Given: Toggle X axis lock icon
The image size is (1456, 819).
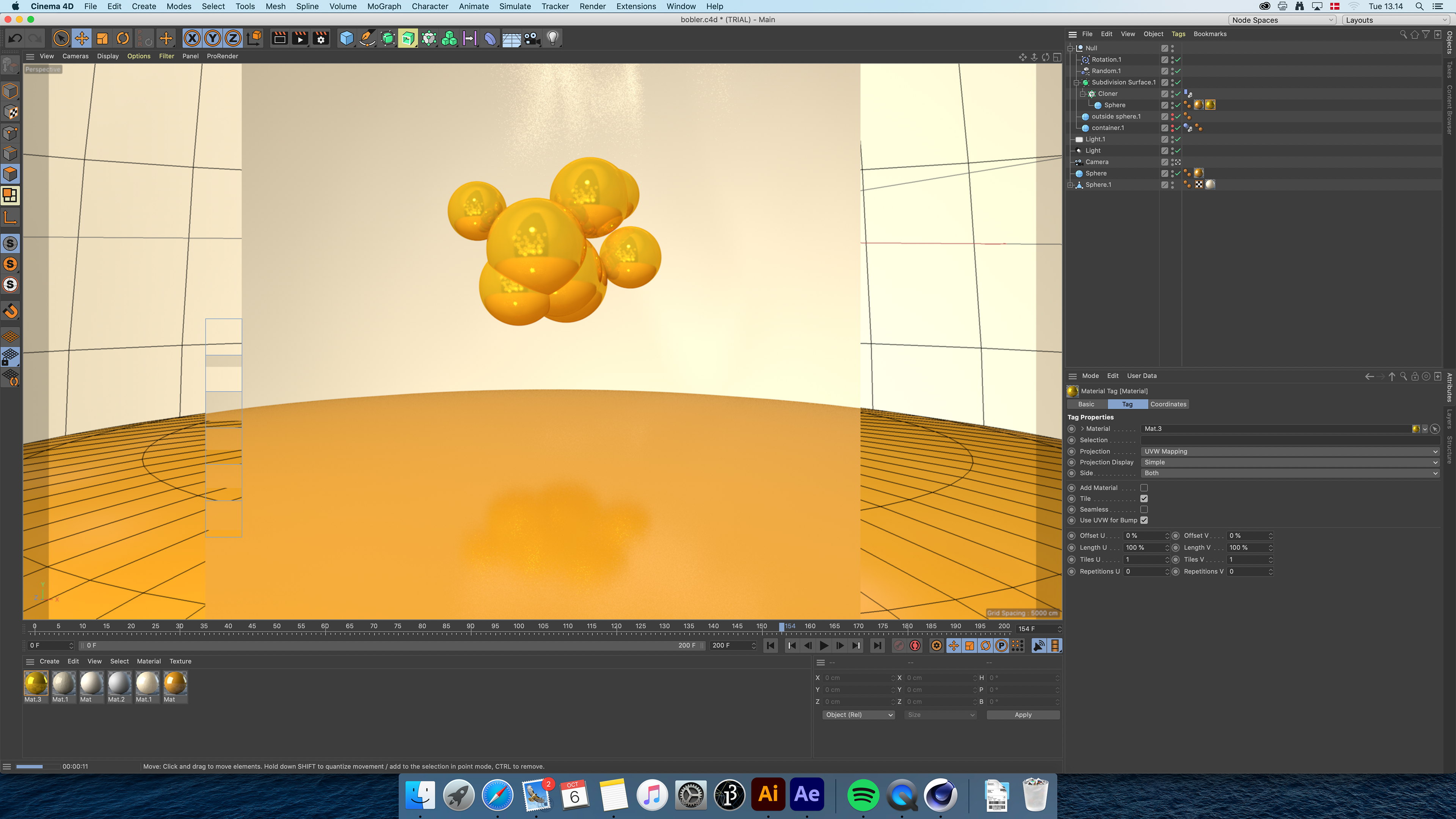Looking at the screenshot, I should [x=192, y=38].
